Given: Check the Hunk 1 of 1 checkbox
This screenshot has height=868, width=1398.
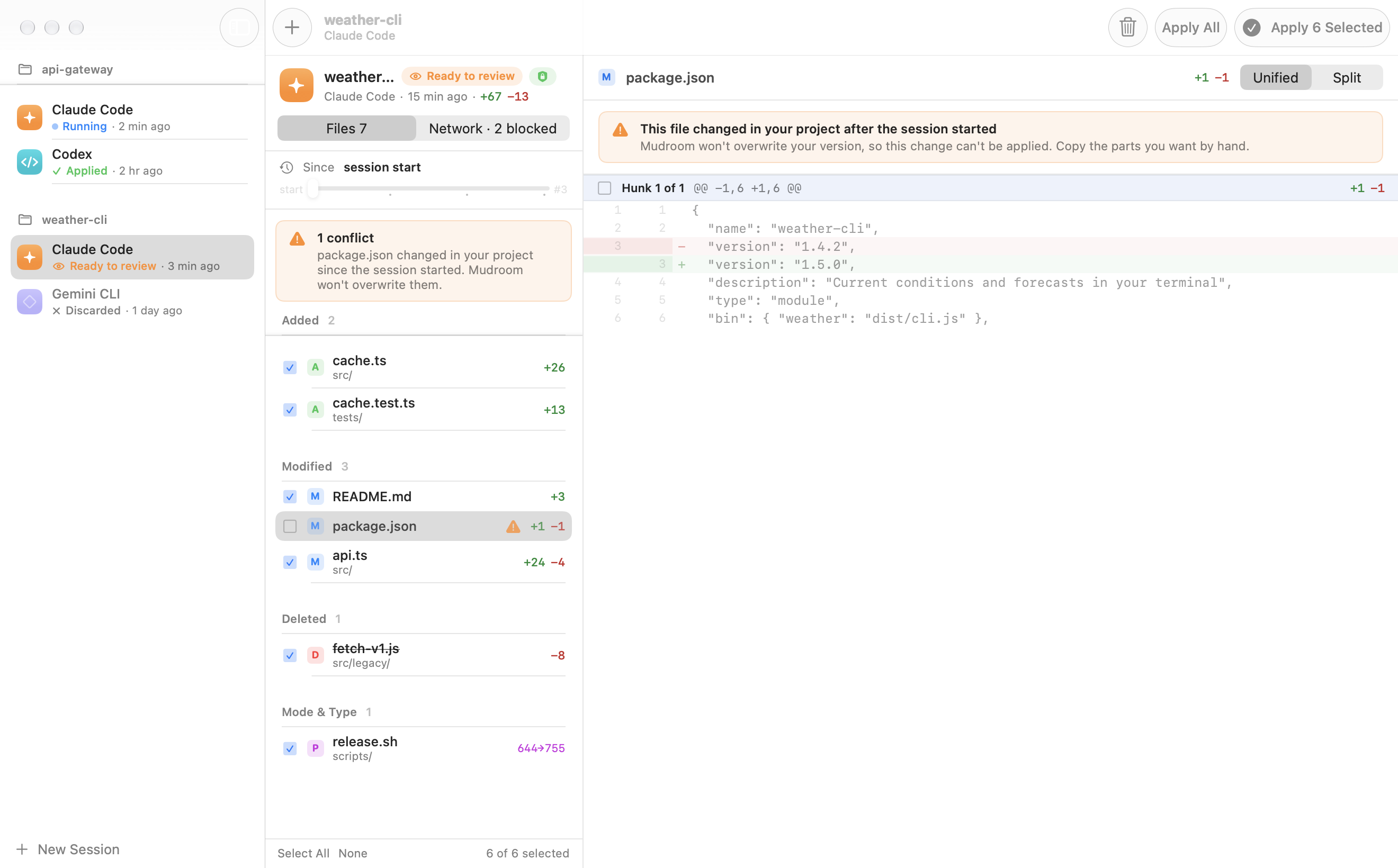Looking at the screenshot, I should pos(604,188).
